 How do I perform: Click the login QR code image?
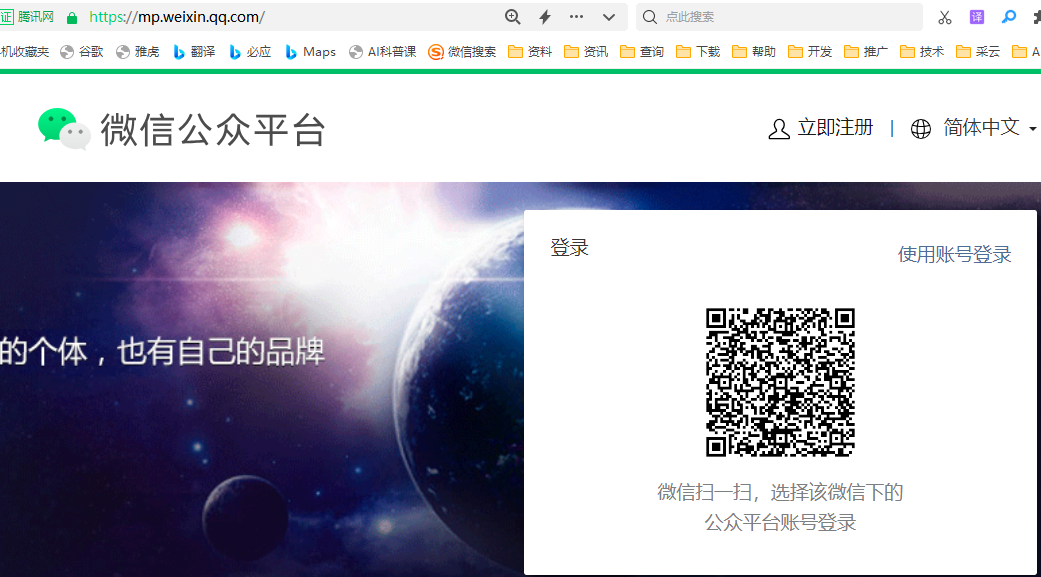point(780,382)
